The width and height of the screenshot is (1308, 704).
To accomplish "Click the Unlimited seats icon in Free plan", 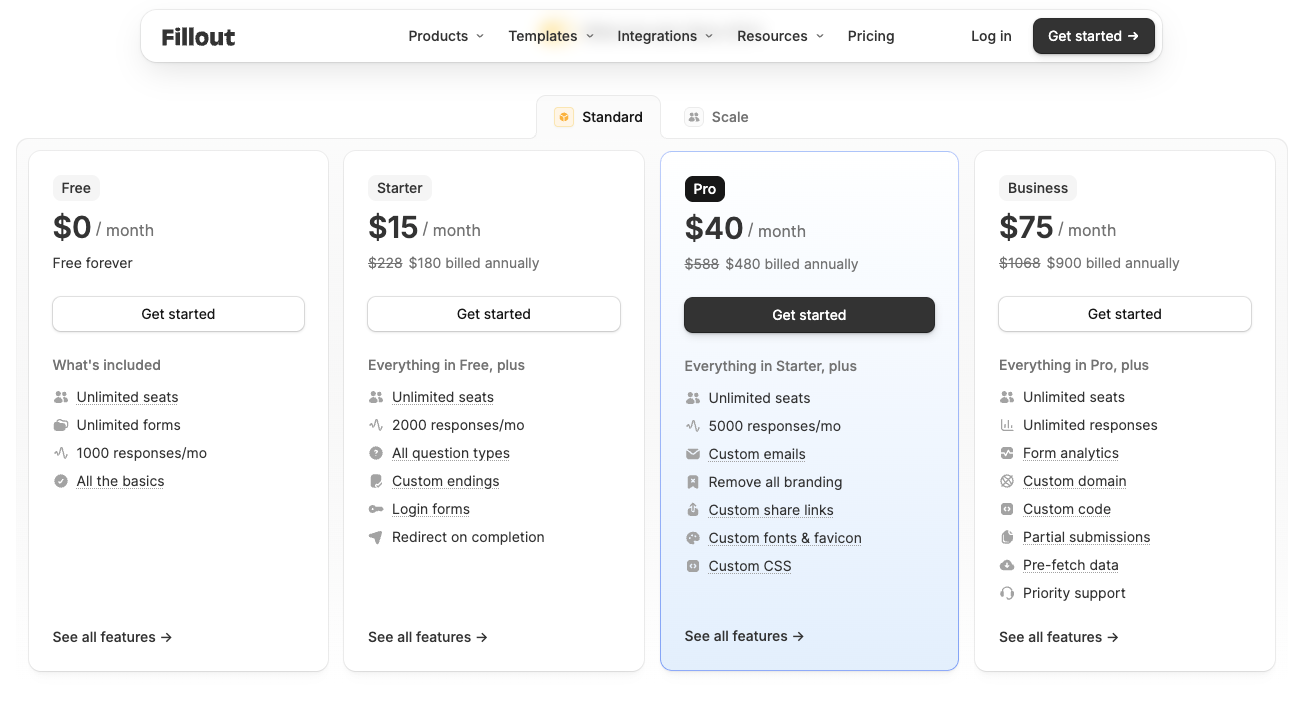I will tap(60, 396).
